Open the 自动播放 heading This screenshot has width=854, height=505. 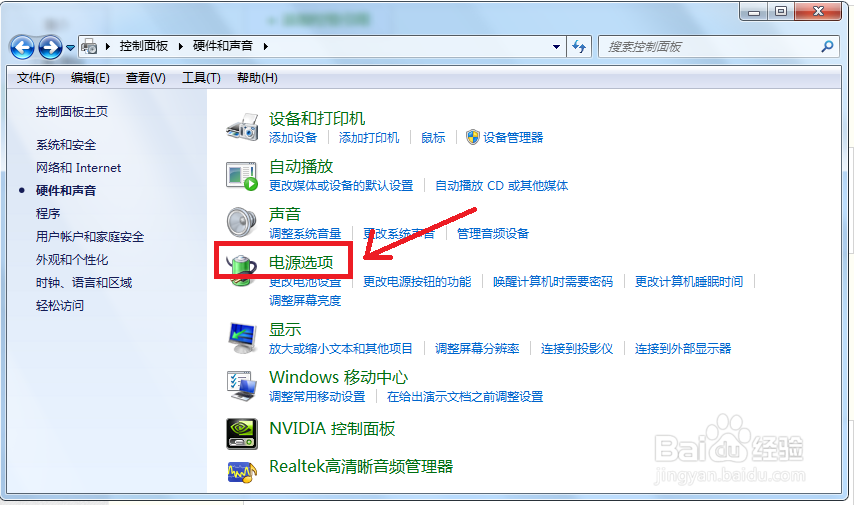click(x=301, y=166)
